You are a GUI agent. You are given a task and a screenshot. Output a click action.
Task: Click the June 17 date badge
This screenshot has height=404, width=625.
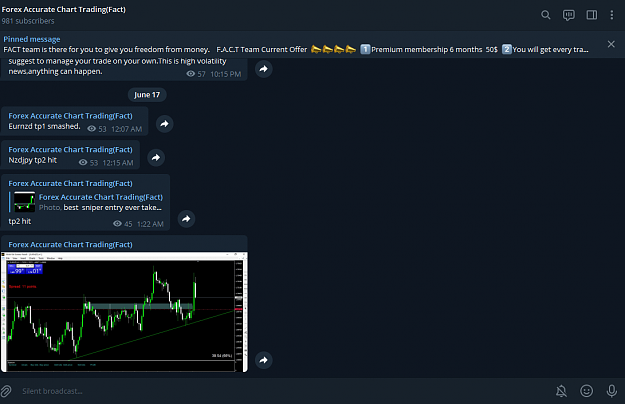click(x=147, y=95)
